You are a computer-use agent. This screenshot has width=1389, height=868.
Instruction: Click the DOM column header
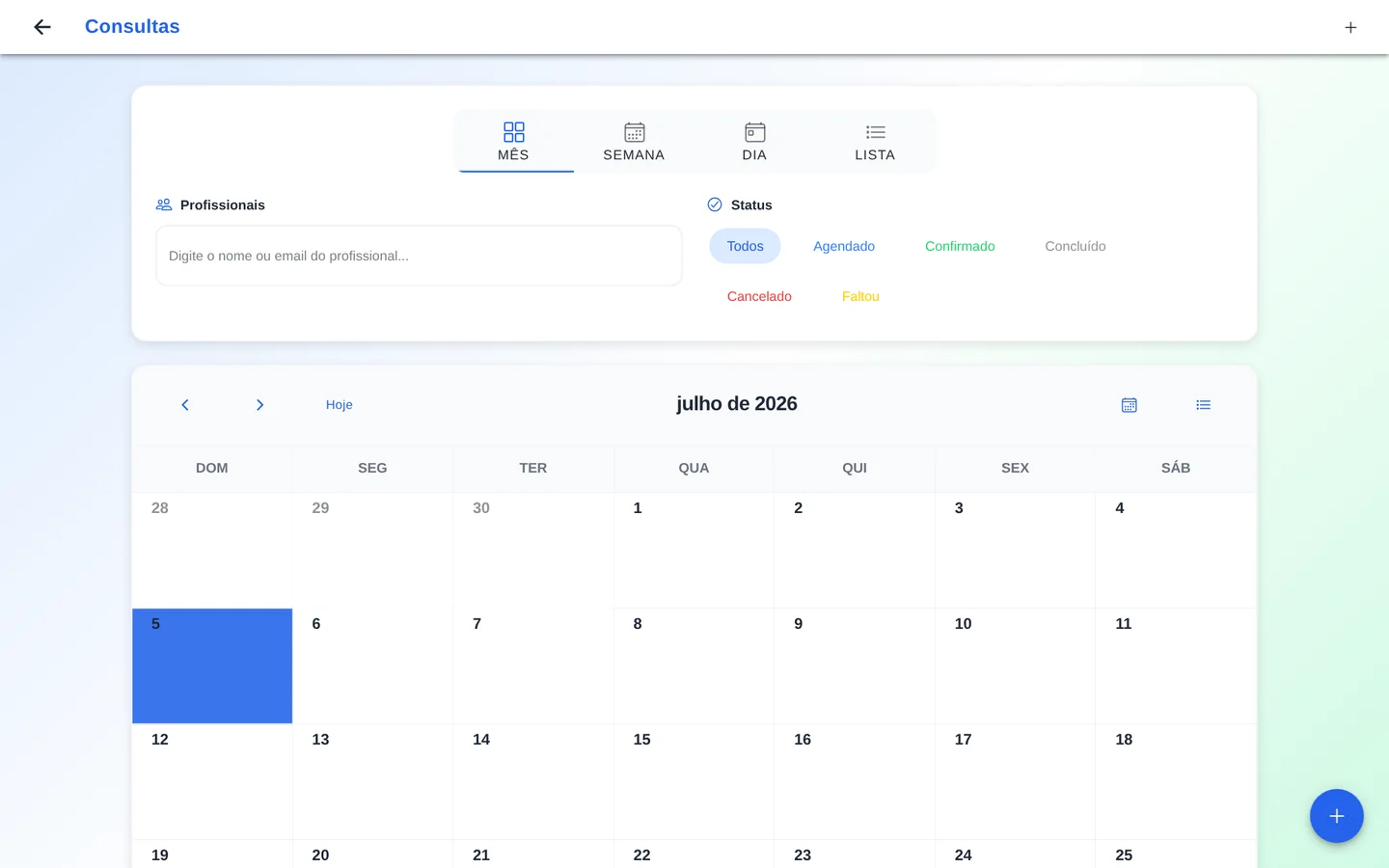pos(212,468)
